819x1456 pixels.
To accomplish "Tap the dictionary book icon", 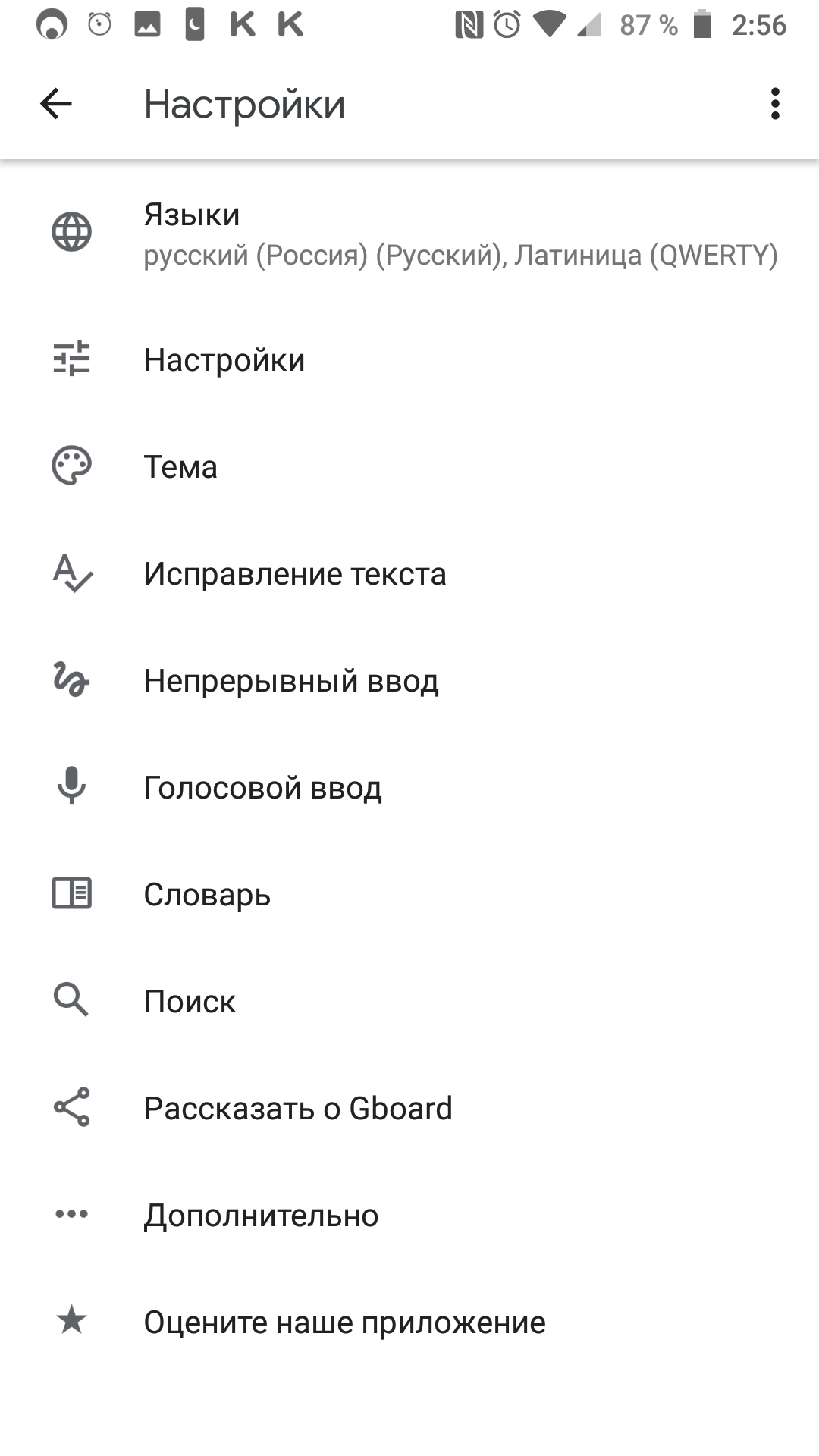I will tap(71, 894).
